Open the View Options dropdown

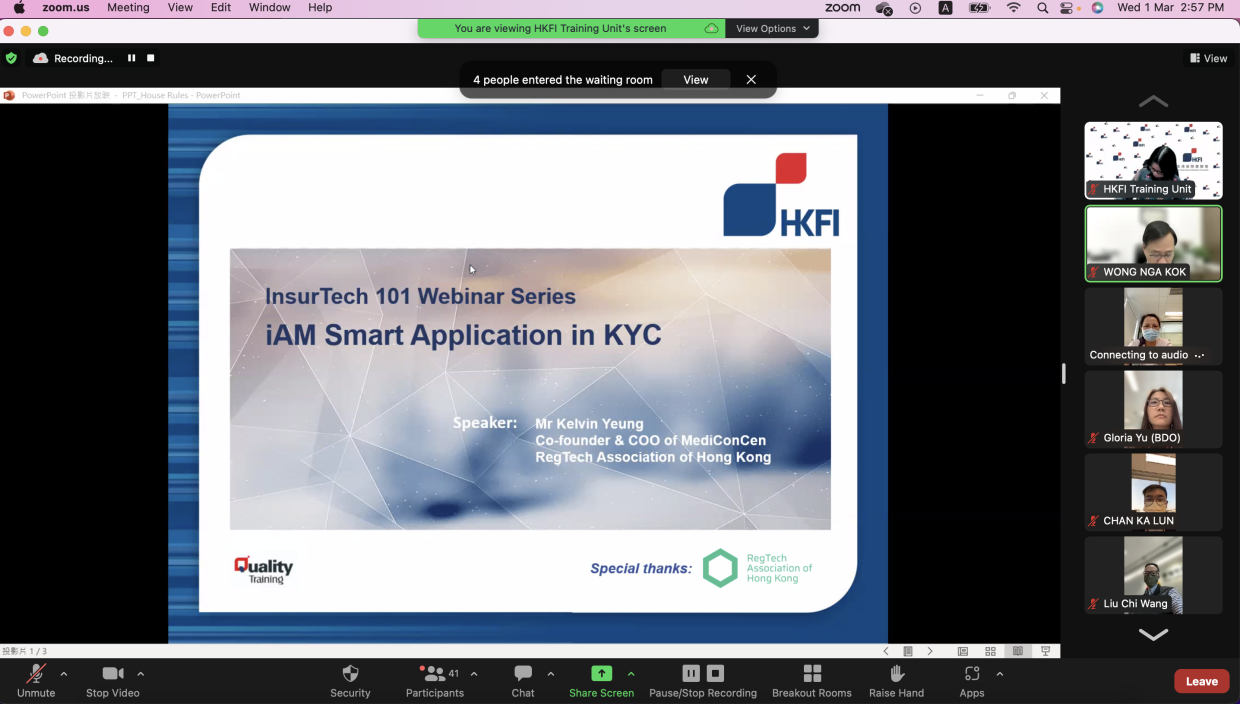773,29
